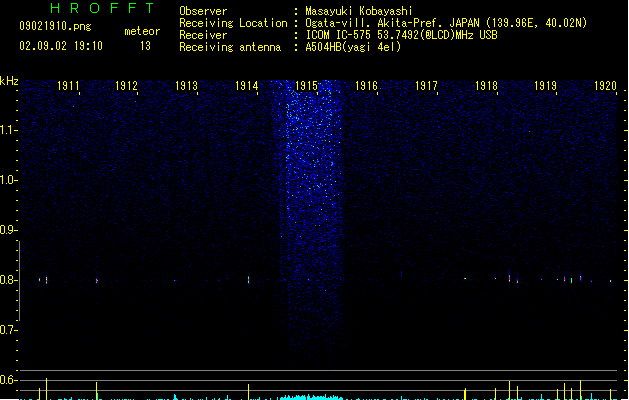Click the 0.6 frequency axis label
The image size is (629, 400).
(x=8, y=380)
